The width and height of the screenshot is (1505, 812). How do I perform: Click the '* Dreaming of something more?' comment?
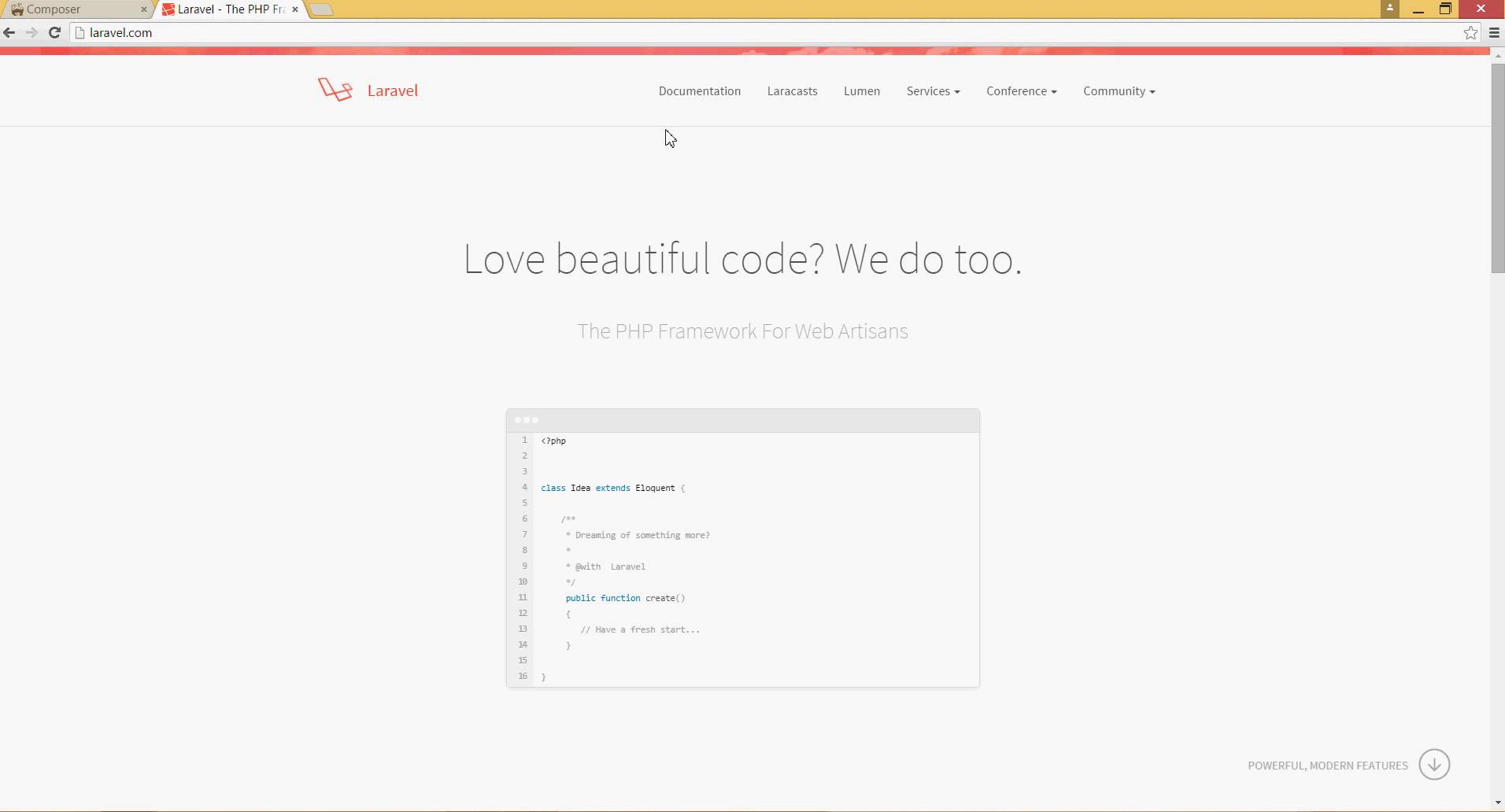(638, 535)
